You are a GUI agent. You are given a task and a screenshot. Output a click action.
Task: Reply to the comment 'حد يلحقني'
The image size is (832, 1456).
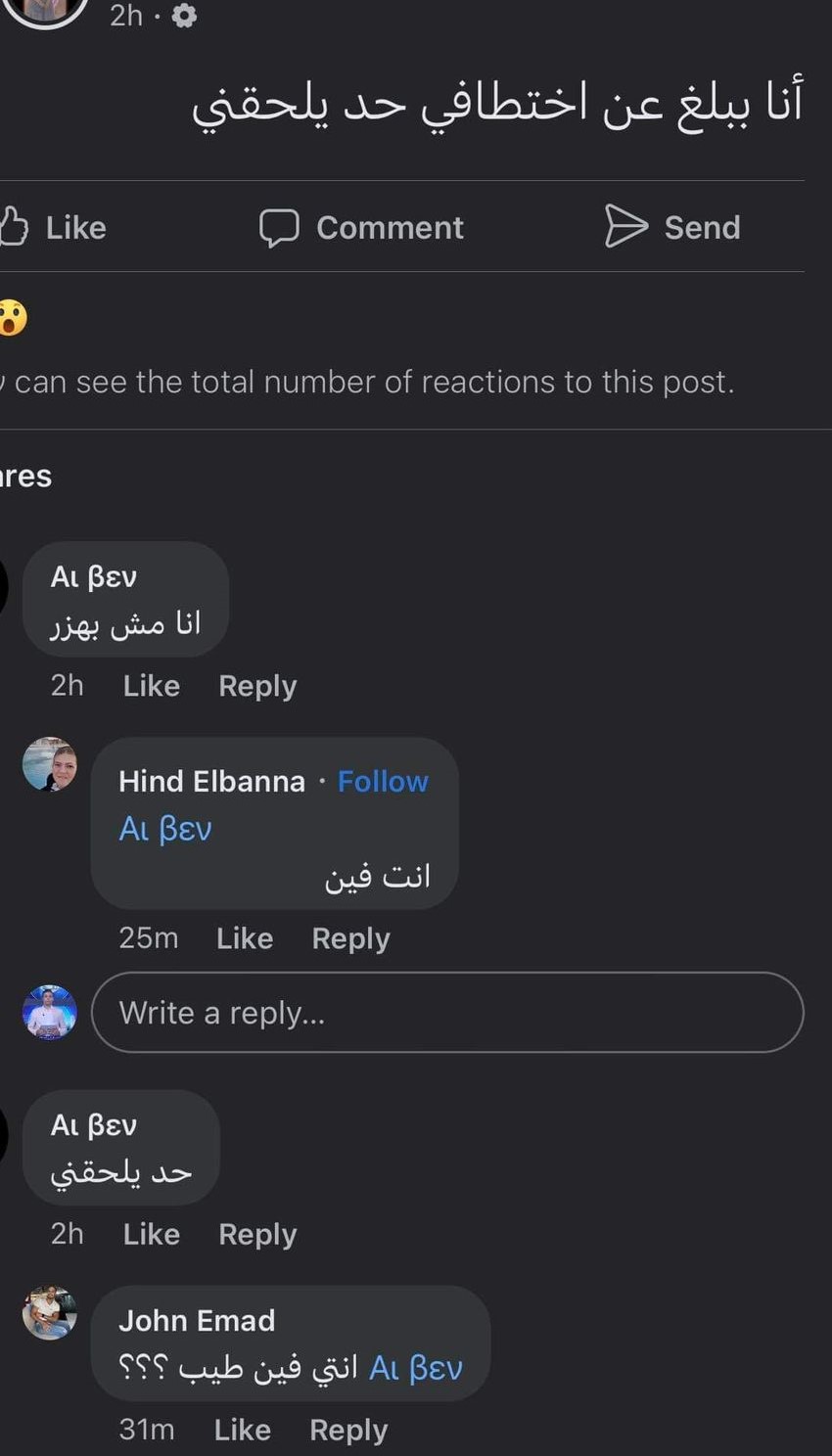257,1234
